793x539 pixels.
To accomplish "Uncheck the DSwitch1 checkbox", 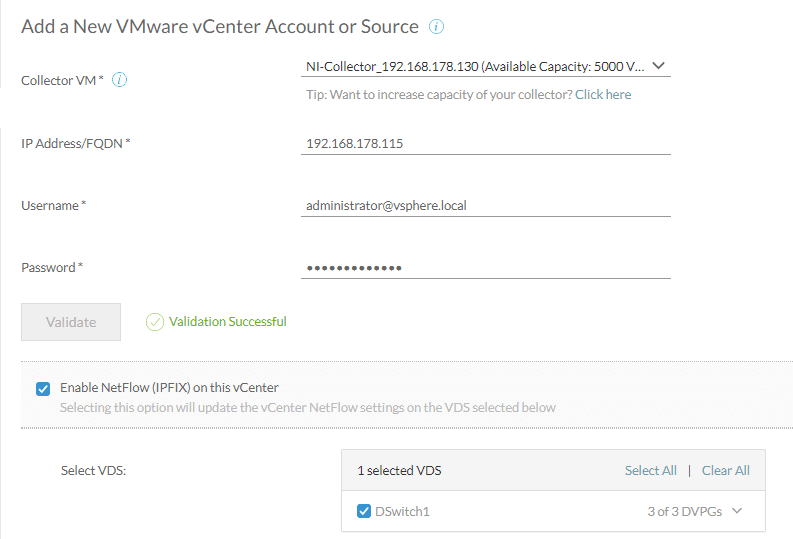I will (x=364, y=511).
